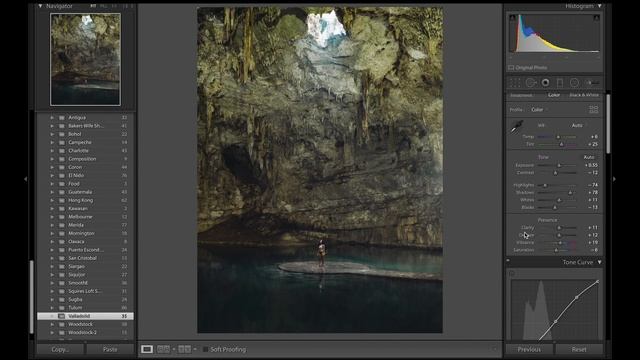
Task: Select the Crop Overlay tool icon
Action: coord(515,83)
